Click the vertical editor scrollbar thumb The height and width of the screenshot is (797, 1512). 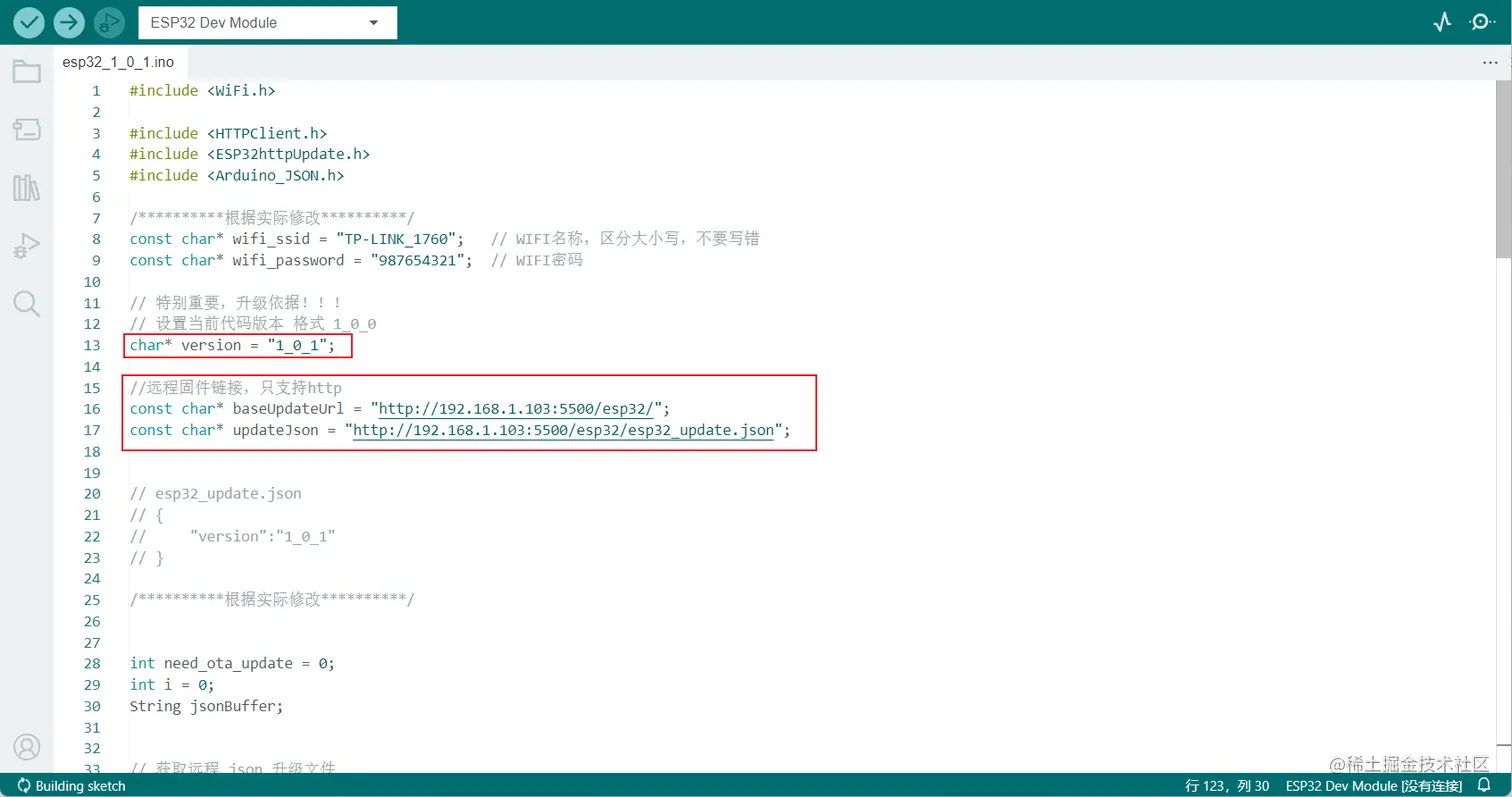(1503, 170)
